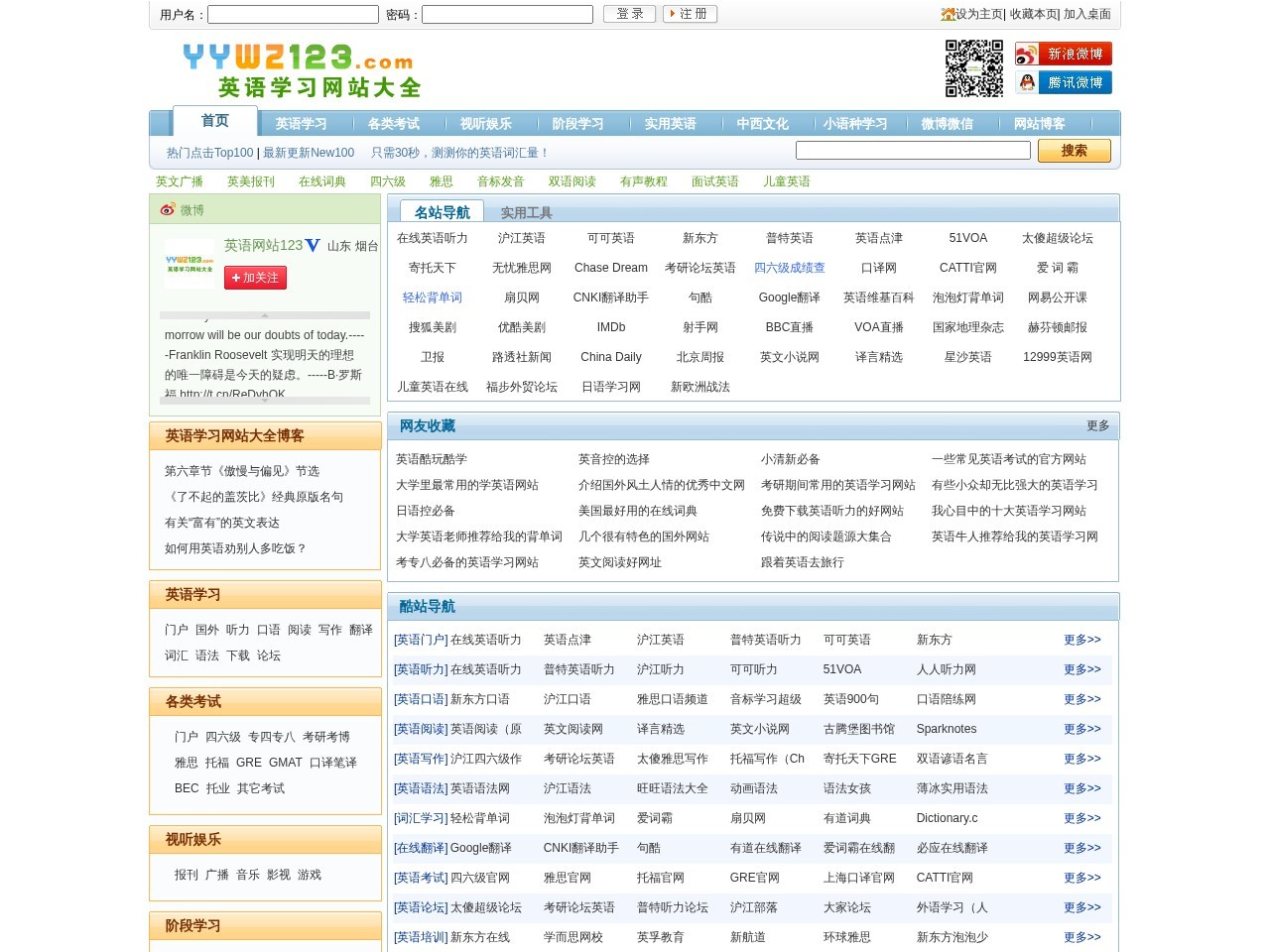Click the site search text box

click(913, 150)
